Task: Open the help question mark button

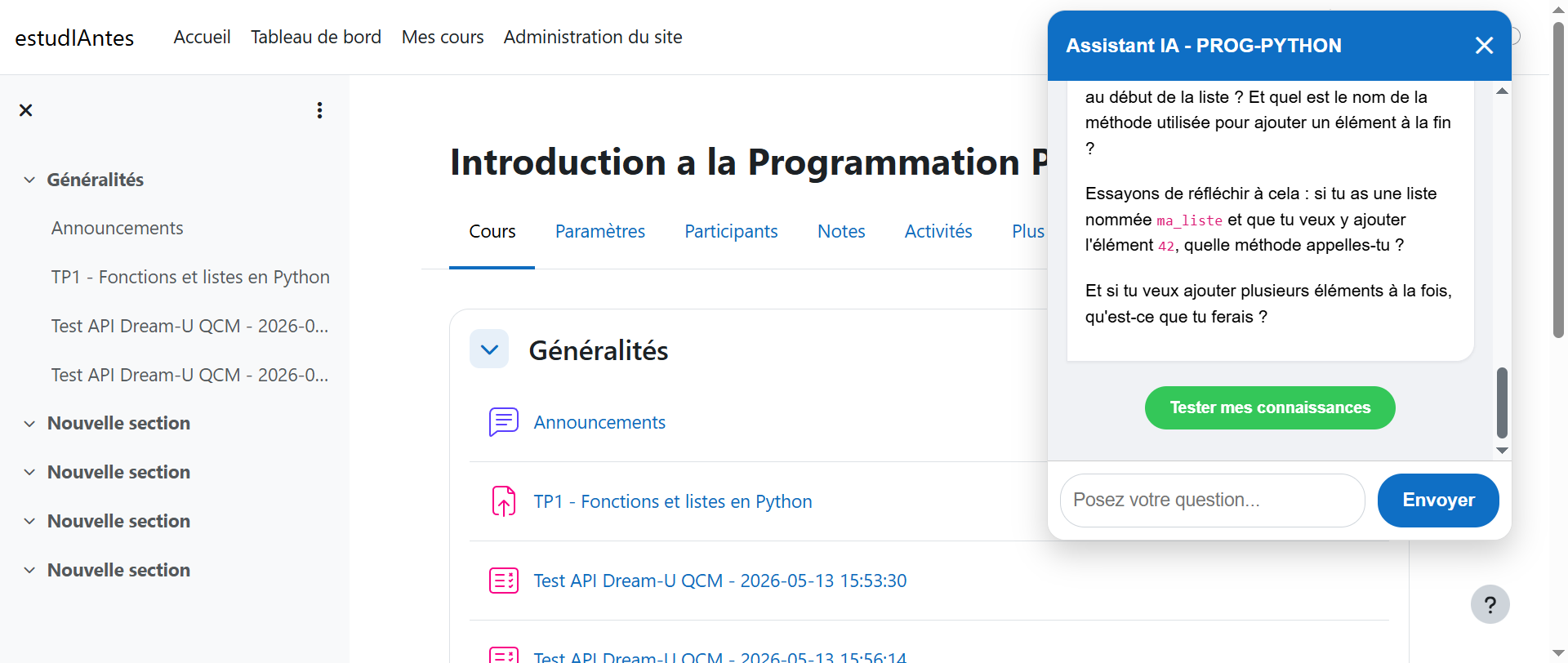Action: [x=1490, y=604]
